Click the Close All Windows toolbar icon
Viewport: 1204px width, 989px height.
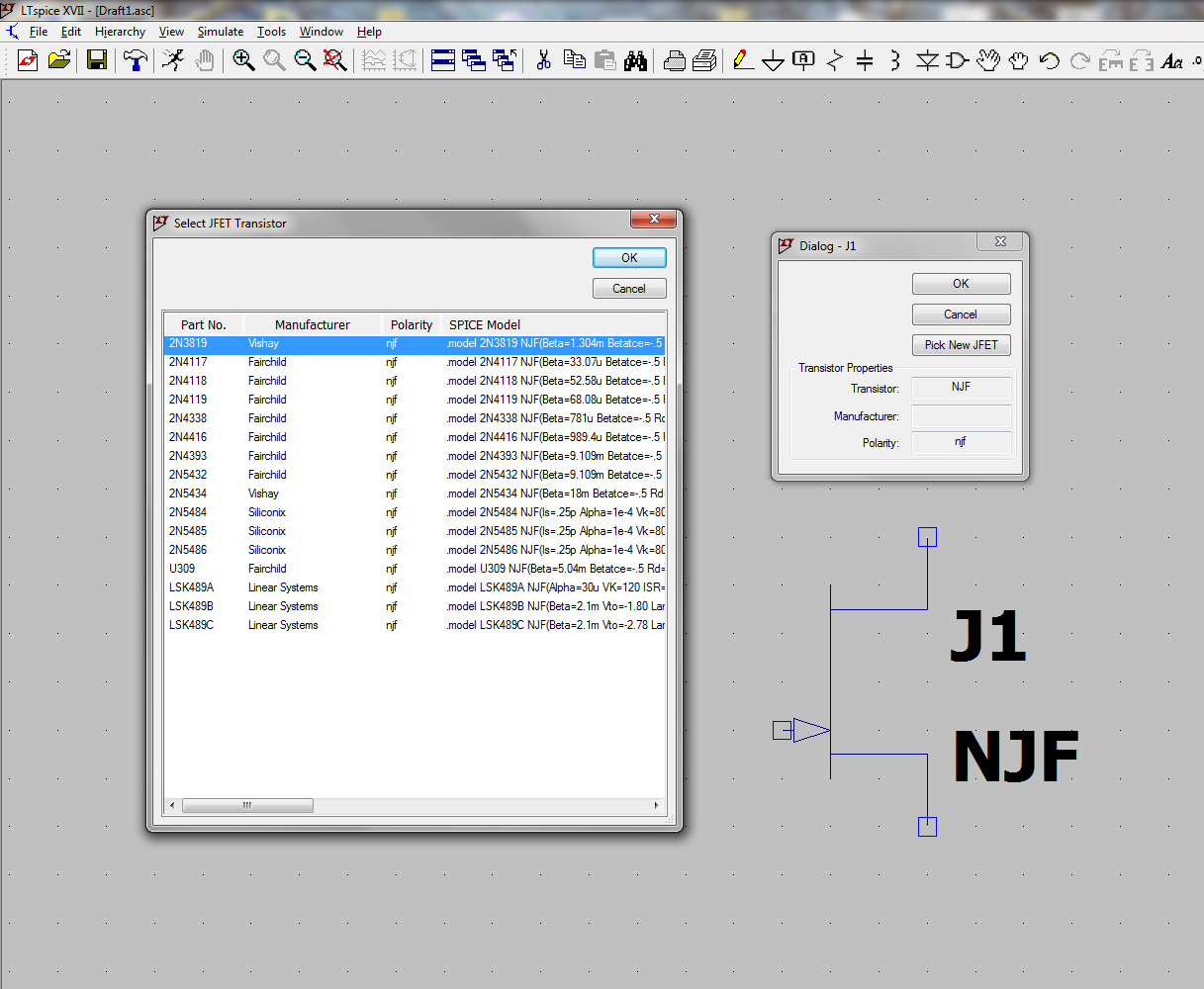[x=505, y=60]
